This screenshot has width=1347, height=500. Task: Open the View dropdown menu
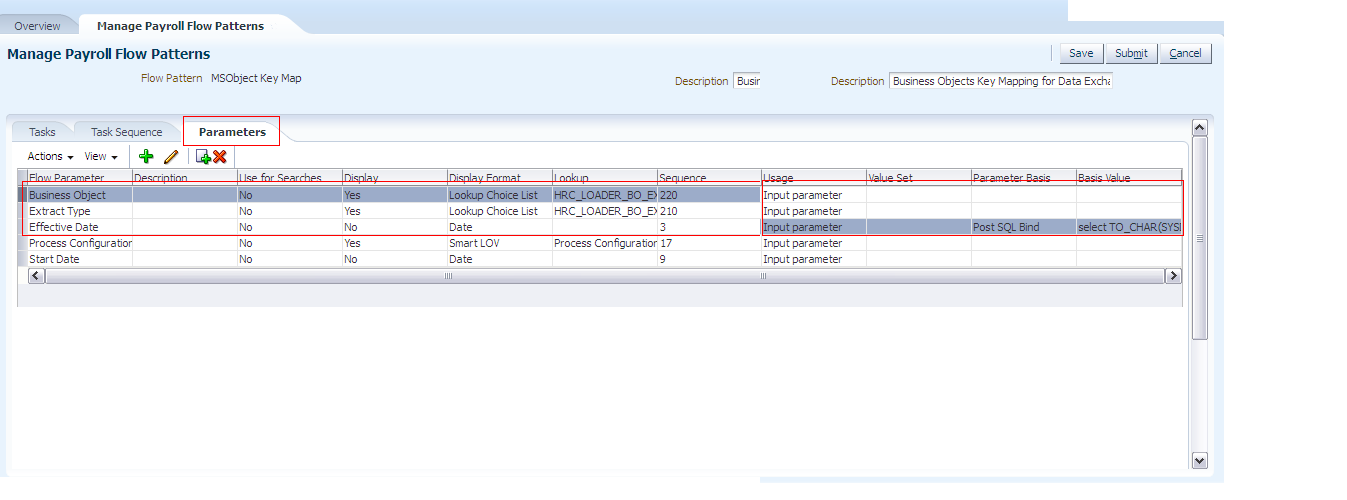(101, 157)
